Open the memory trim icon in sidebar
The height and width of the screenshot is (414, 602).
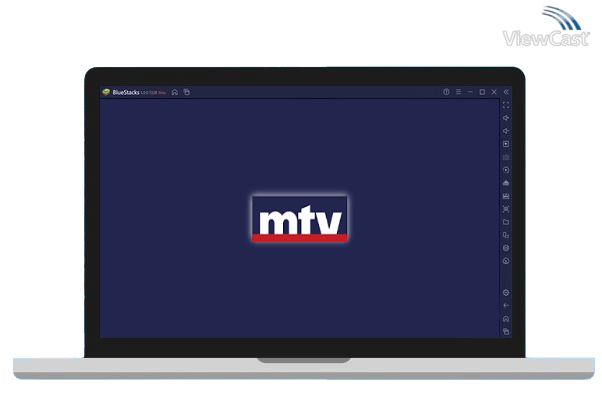click(506, 196)
